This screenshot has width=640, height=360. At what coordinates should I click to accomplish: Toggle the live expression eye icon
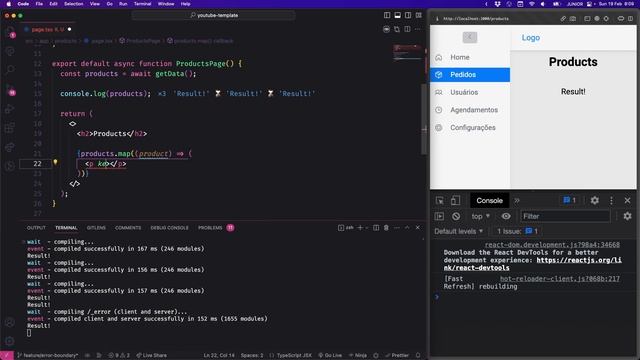(x=506, y=216)
